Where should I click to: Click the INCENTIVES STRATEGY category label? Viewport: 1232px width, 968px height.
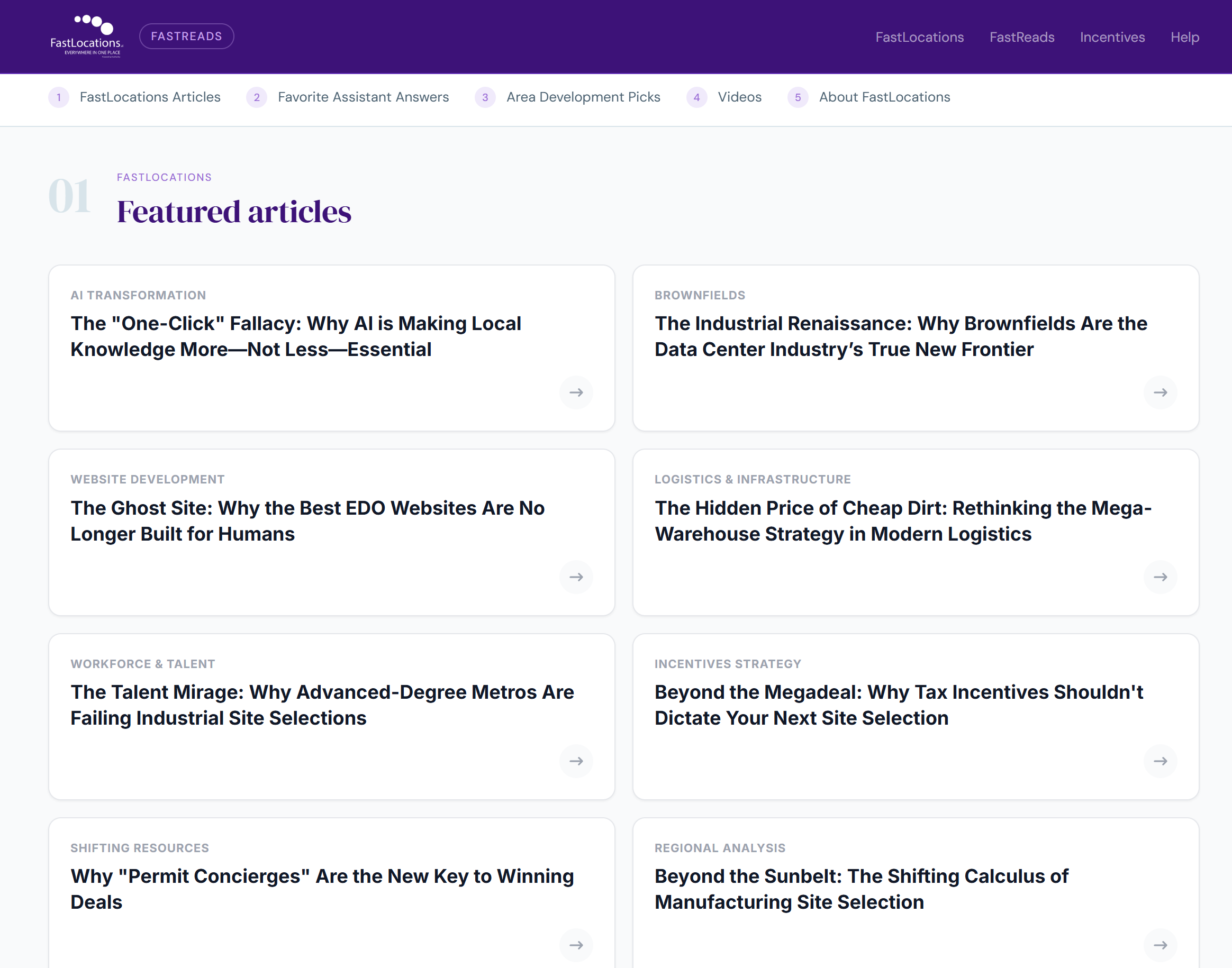tap(728, 664)
